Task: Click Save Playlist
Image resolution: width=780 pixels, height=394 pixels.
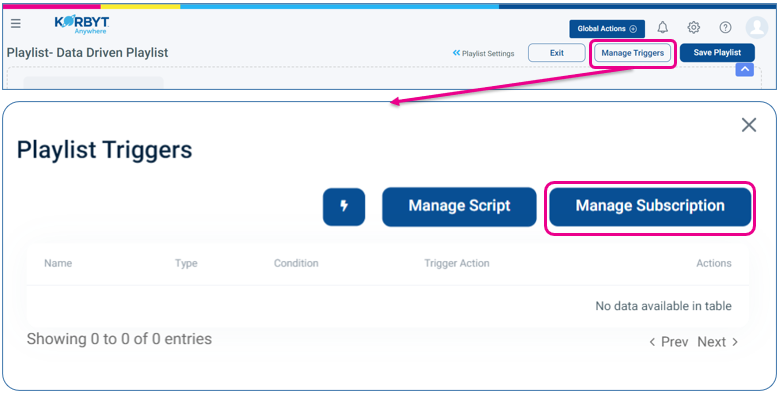Action: tap(717, 53)
